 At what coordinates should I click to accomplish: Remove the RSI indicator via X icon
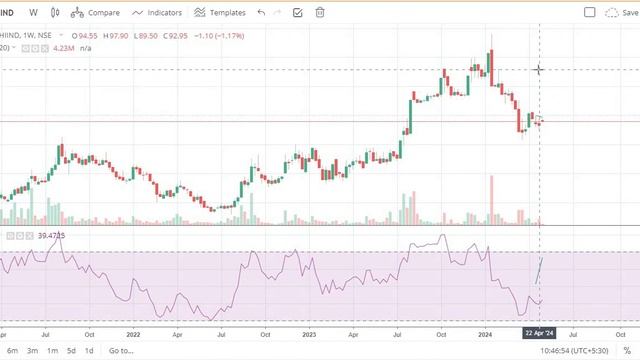pyautogui.click(x=29, y=236)
